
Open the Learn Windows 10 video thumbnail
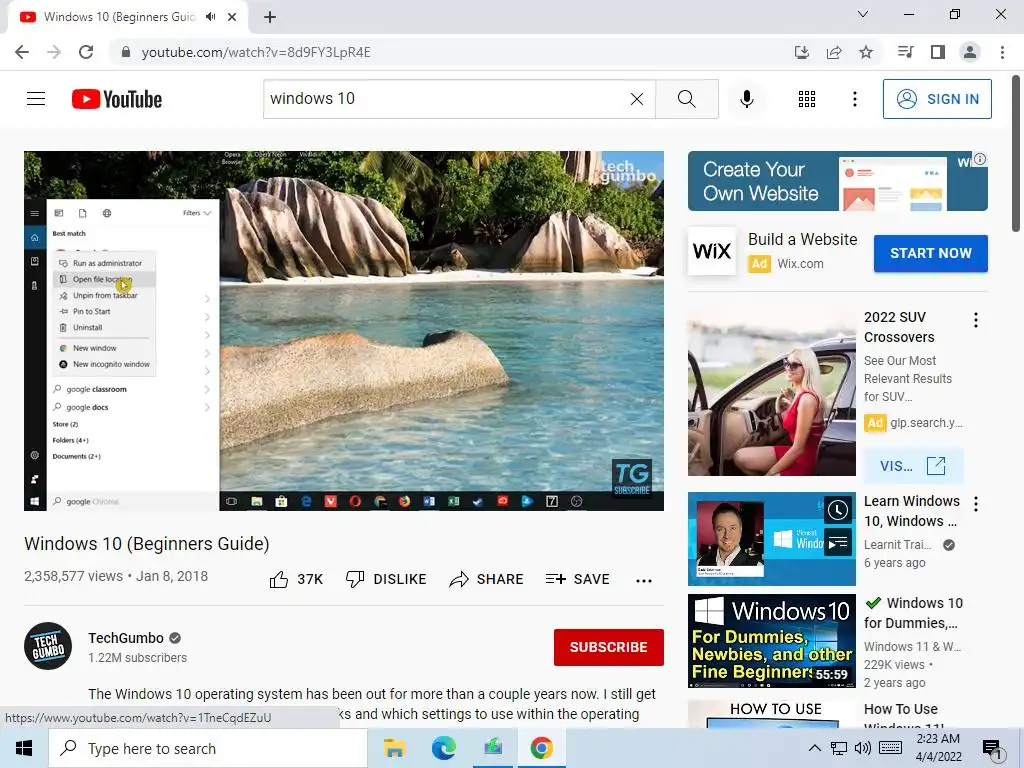point(771,539)
